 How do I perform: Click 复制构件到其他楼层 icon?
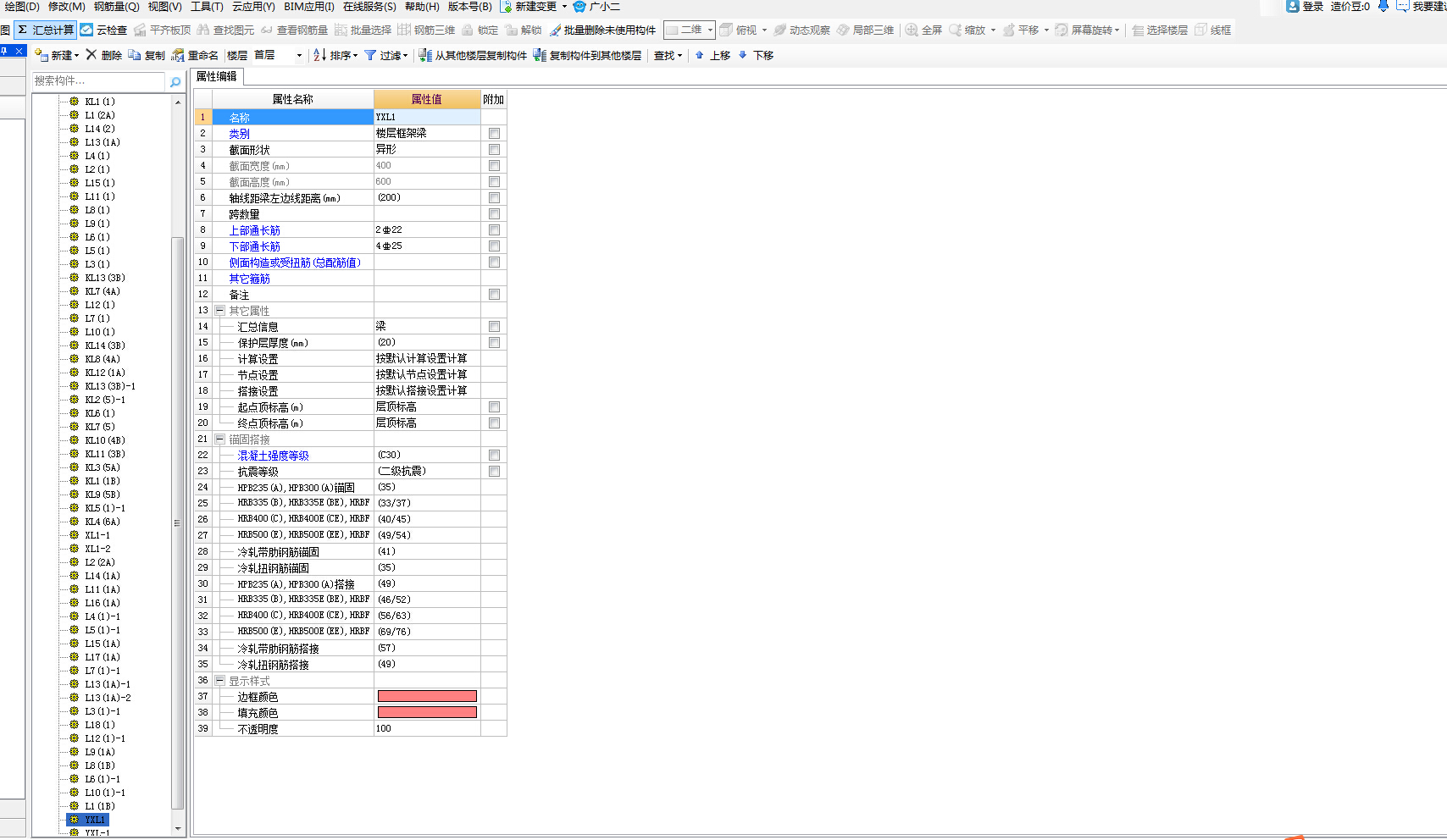click(x=540, y=55)
